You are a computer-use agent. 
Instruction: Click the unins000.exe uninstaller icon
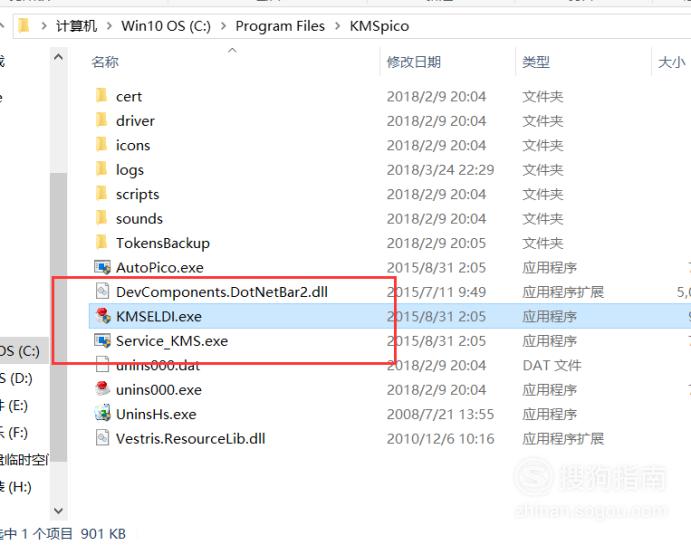coord(102,389)
